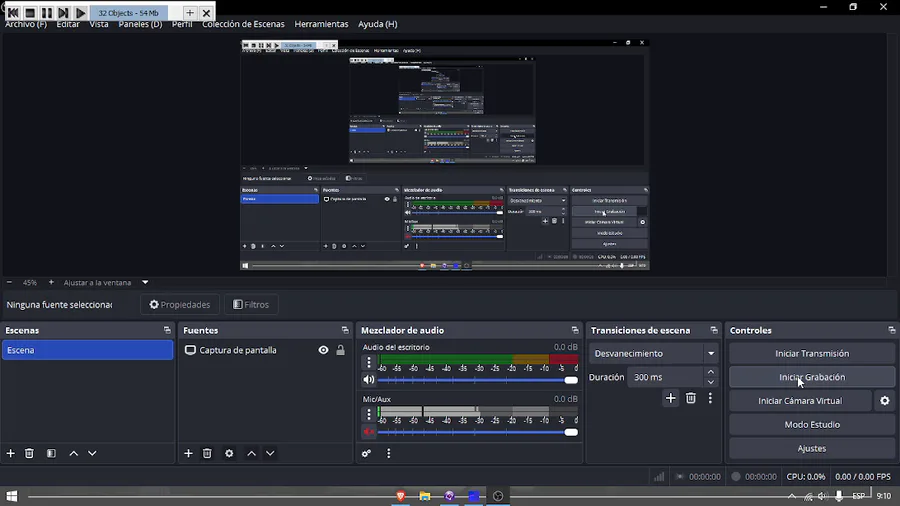This screenshot has width=900, height=506.
Task: Select Captura de pantalla source row
Action: point(265,350)
